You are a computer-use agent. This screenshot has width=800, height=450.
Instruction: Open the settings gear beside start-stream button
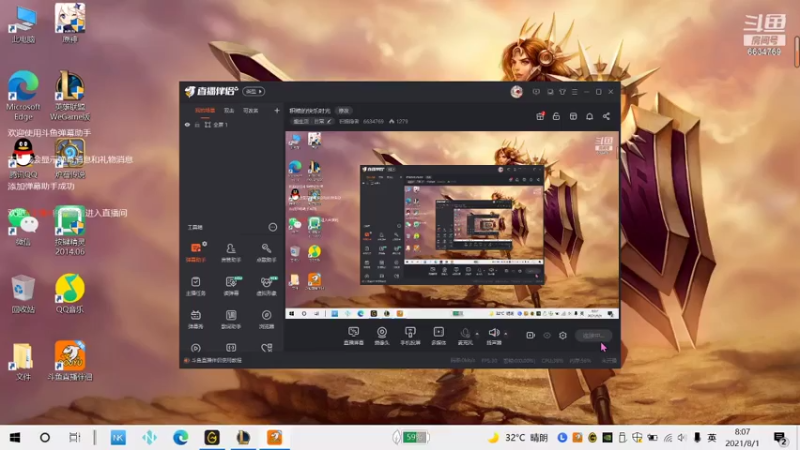tap(563, 335)
